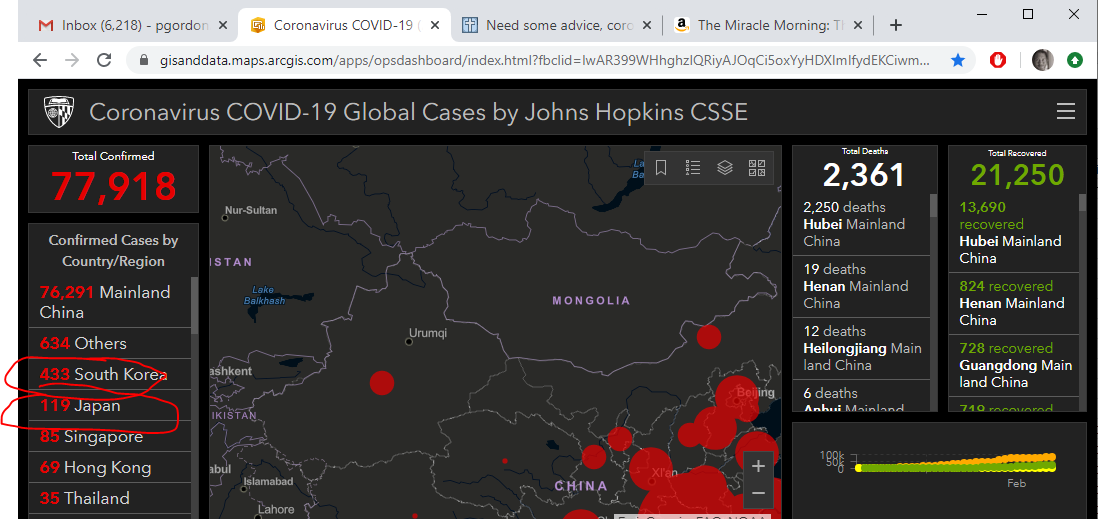
Task: Switch to the Coronavirus COVID-19 tab
Action: pos(343,25)
